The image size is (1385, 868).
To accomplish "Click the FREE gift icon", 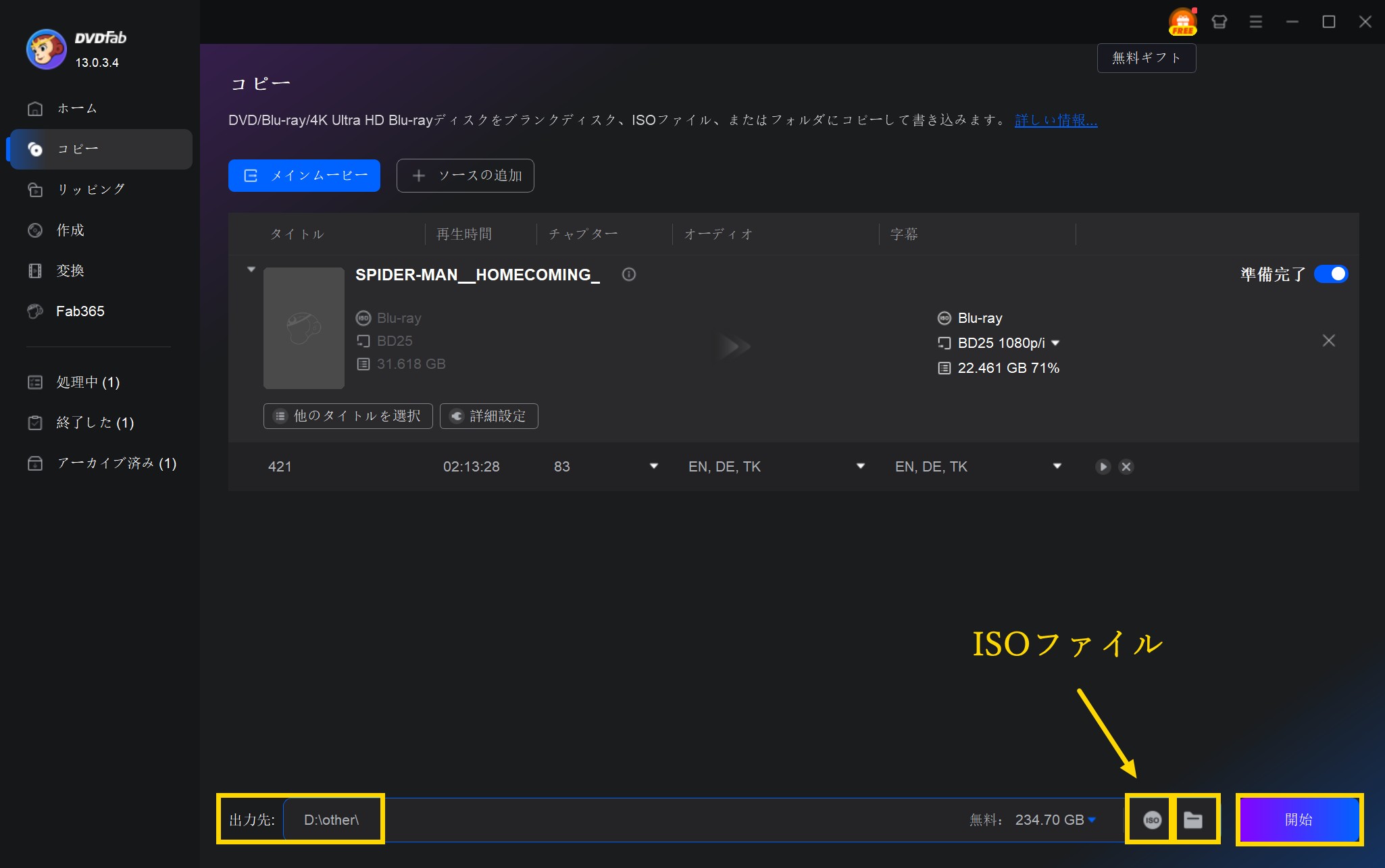I will tap(1182, 22).
